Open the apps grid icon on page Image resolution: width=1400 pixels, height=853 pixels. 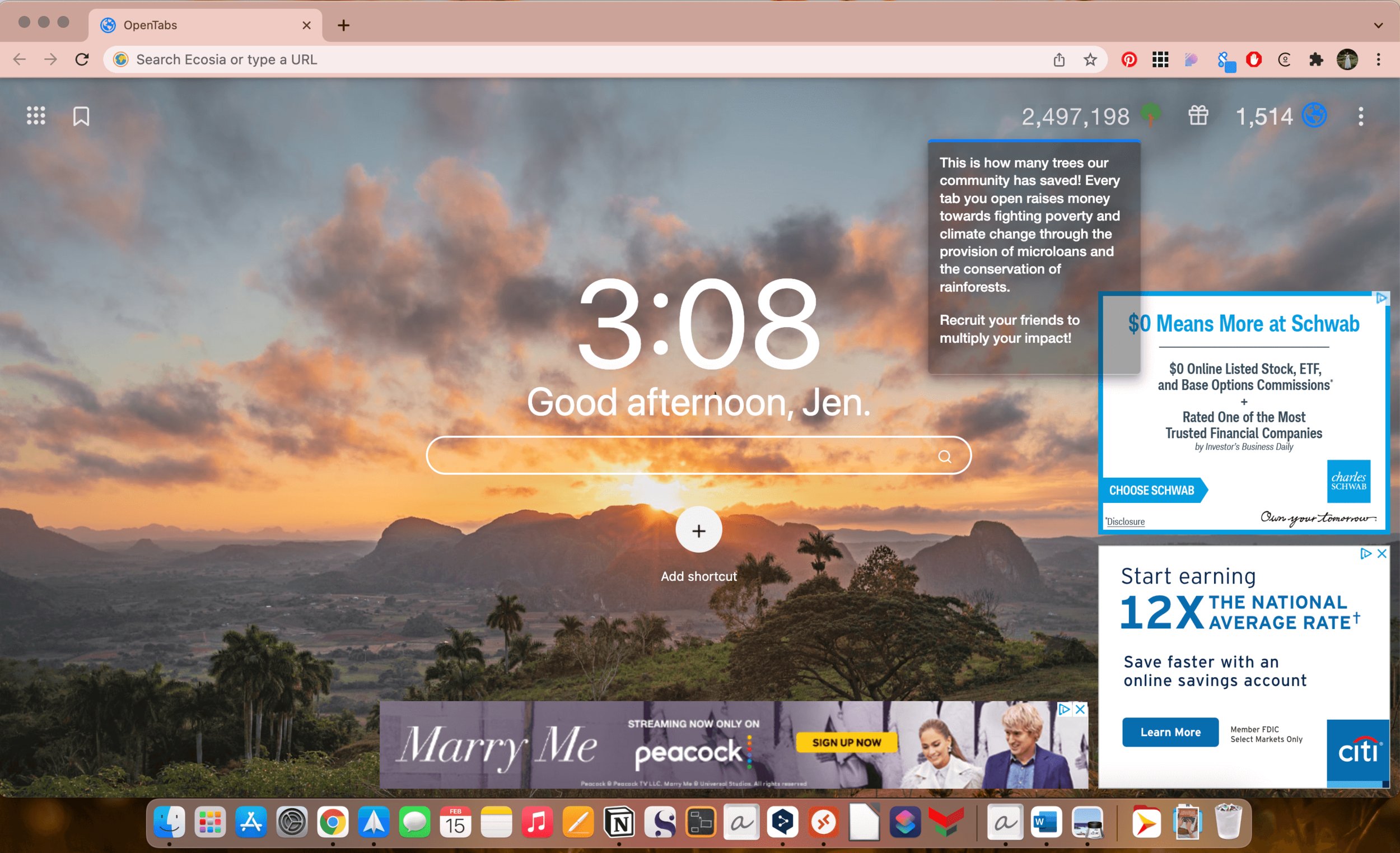point(36,116)
